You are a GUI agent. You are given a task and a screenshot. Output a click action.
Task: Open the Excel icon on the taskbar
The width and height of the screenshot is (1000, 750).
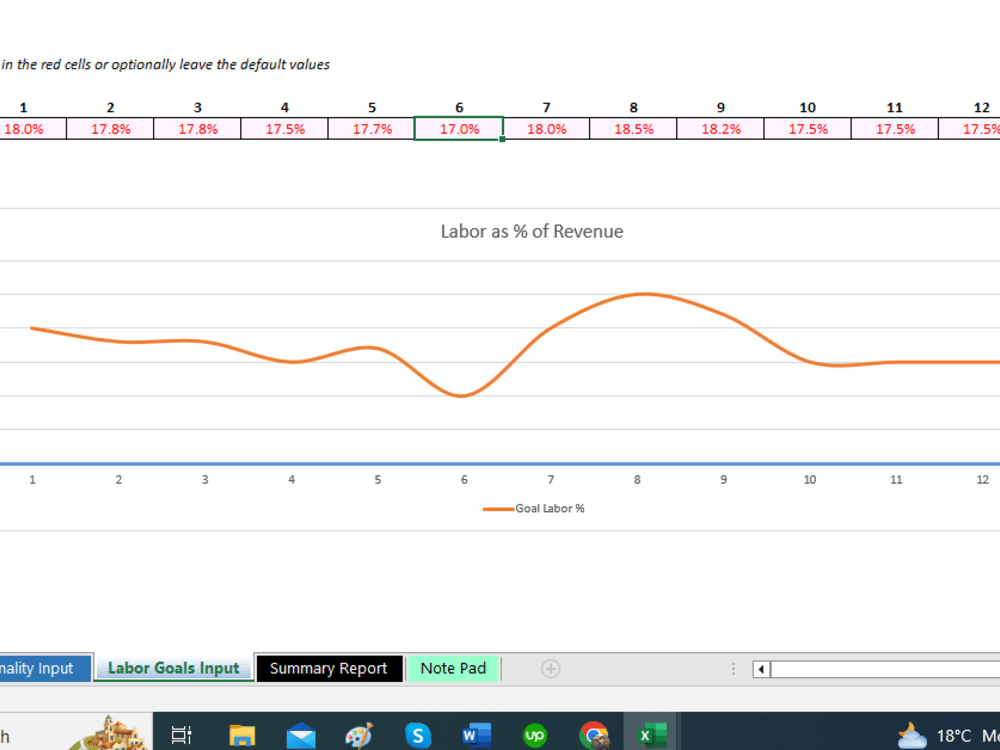coord(653,734)
